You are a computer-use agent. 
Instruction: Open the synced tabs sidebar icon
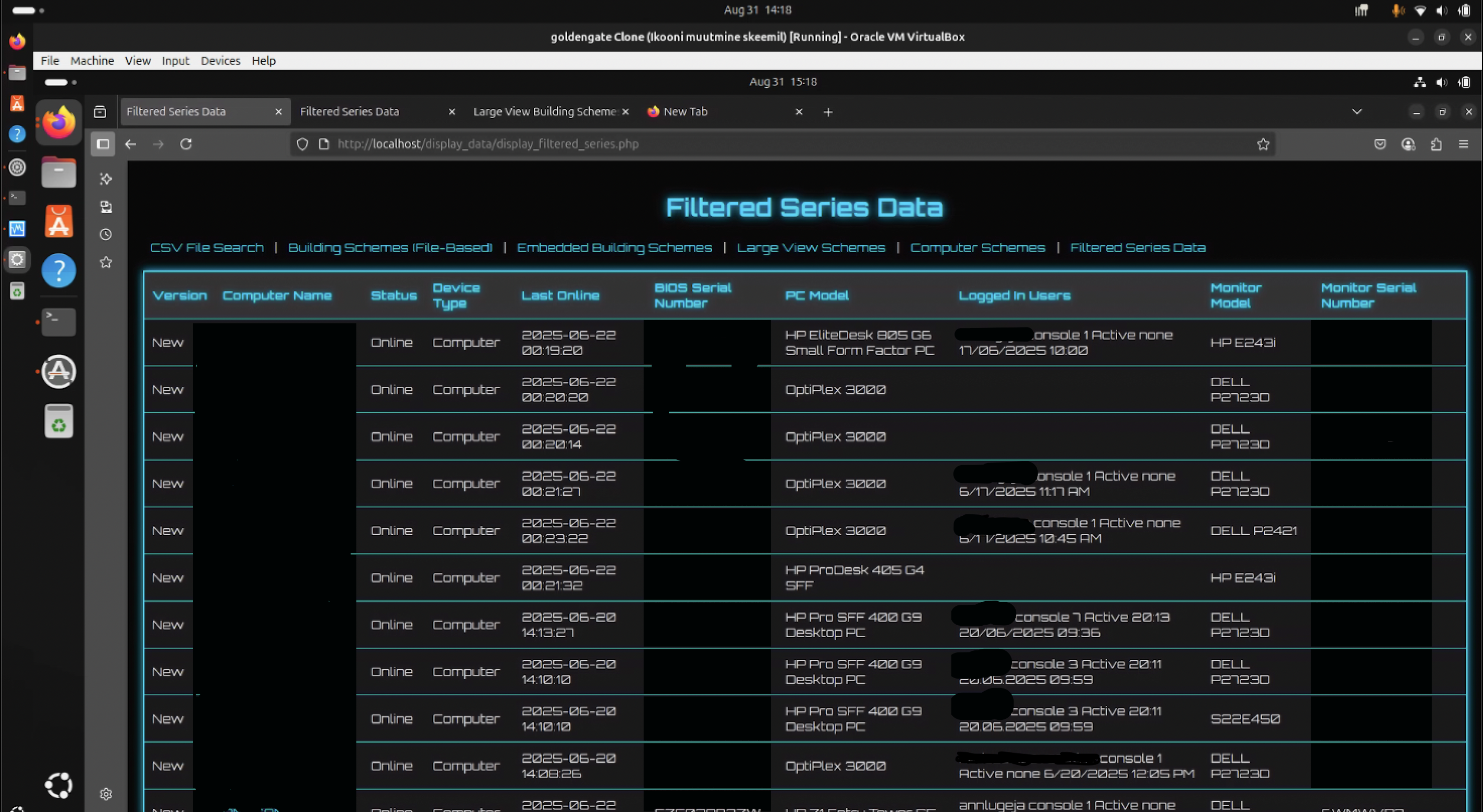[x=106, y=207]
